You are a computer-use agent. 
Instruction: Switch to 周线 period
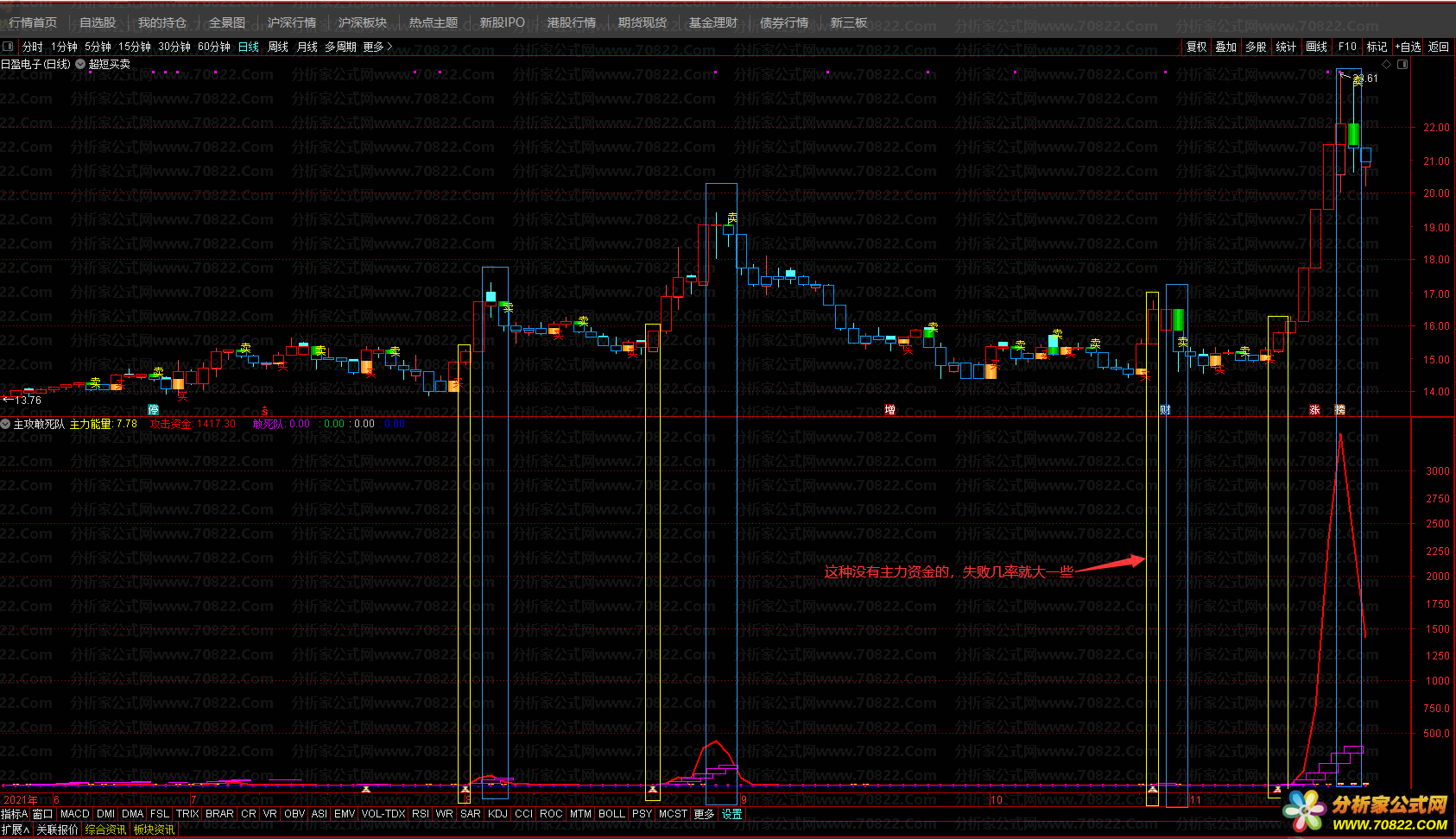point(278,47)
